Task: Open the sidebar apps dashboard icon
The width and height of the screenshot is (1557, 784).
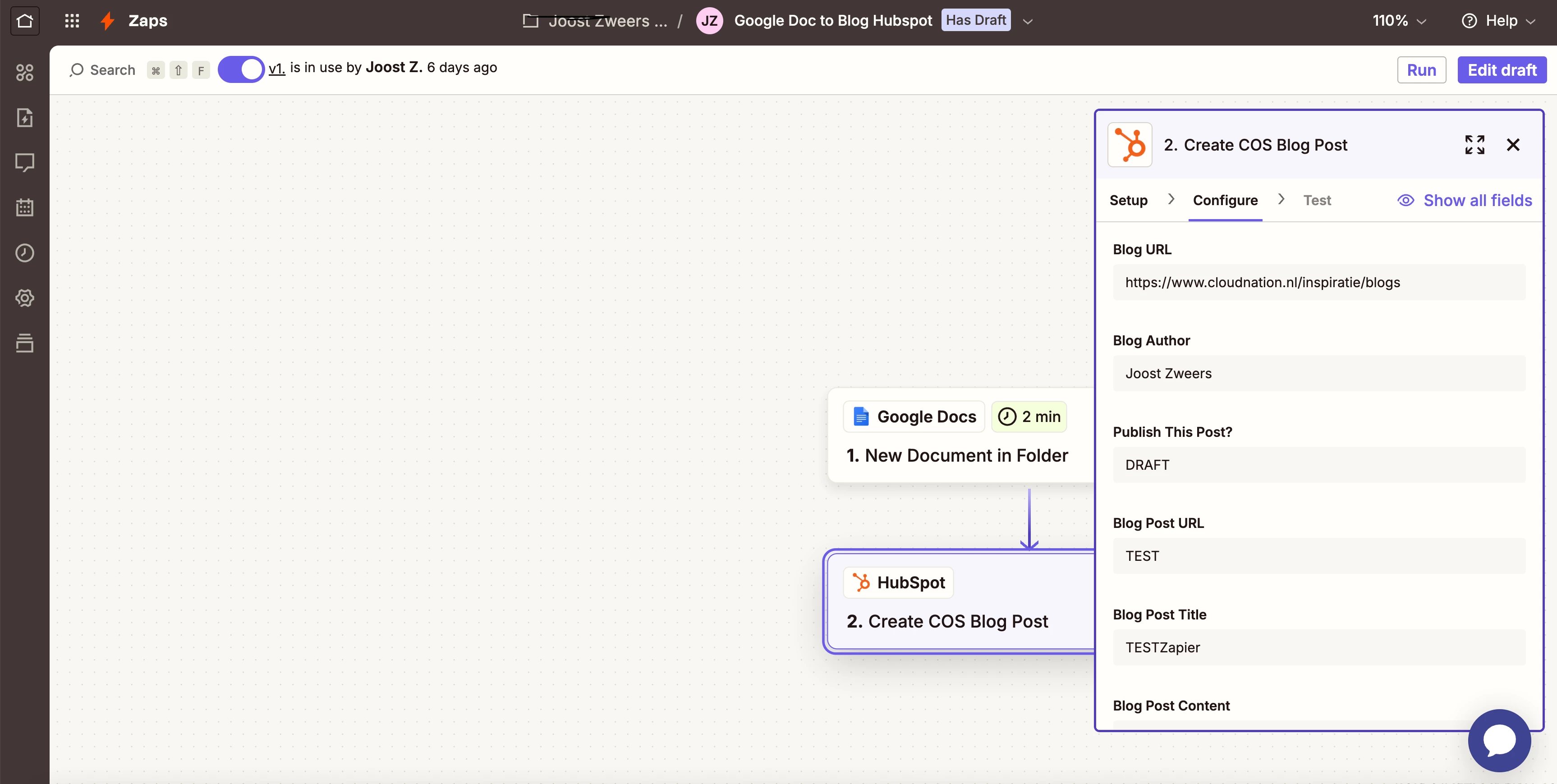Action: (25, 73)
